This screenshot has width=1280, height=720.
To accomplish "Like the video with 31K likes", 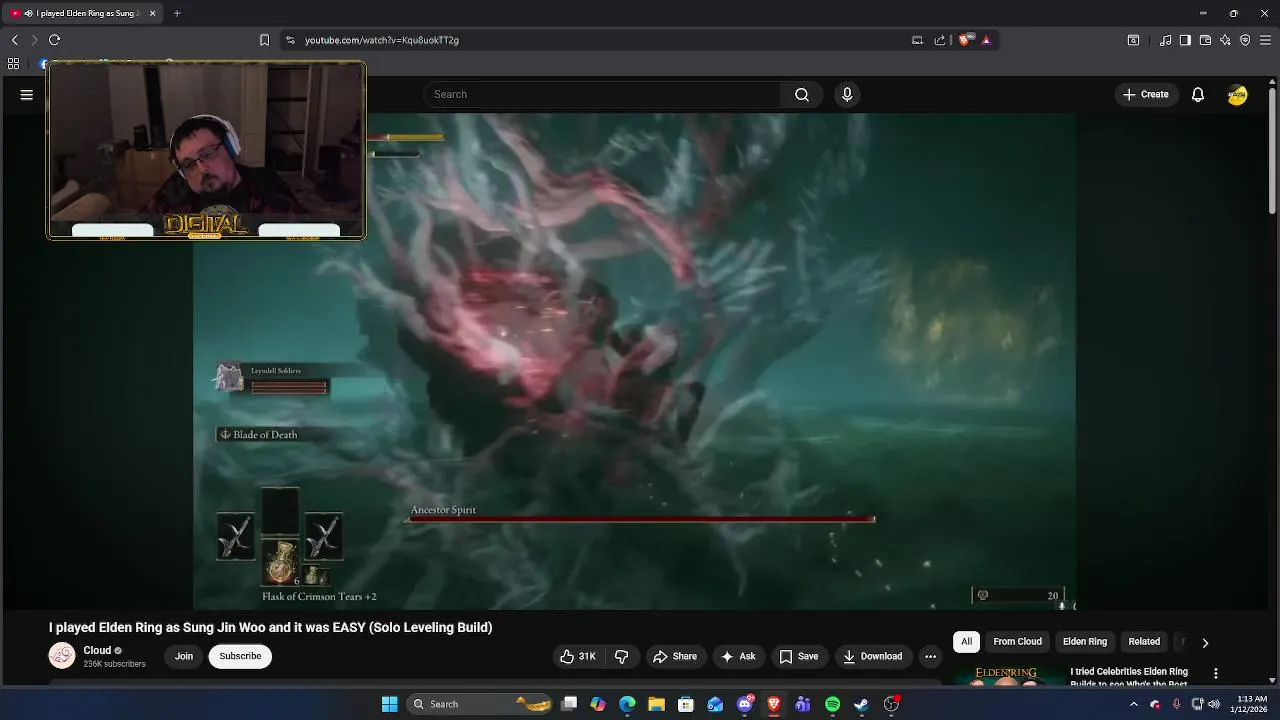I will (578, 656).
